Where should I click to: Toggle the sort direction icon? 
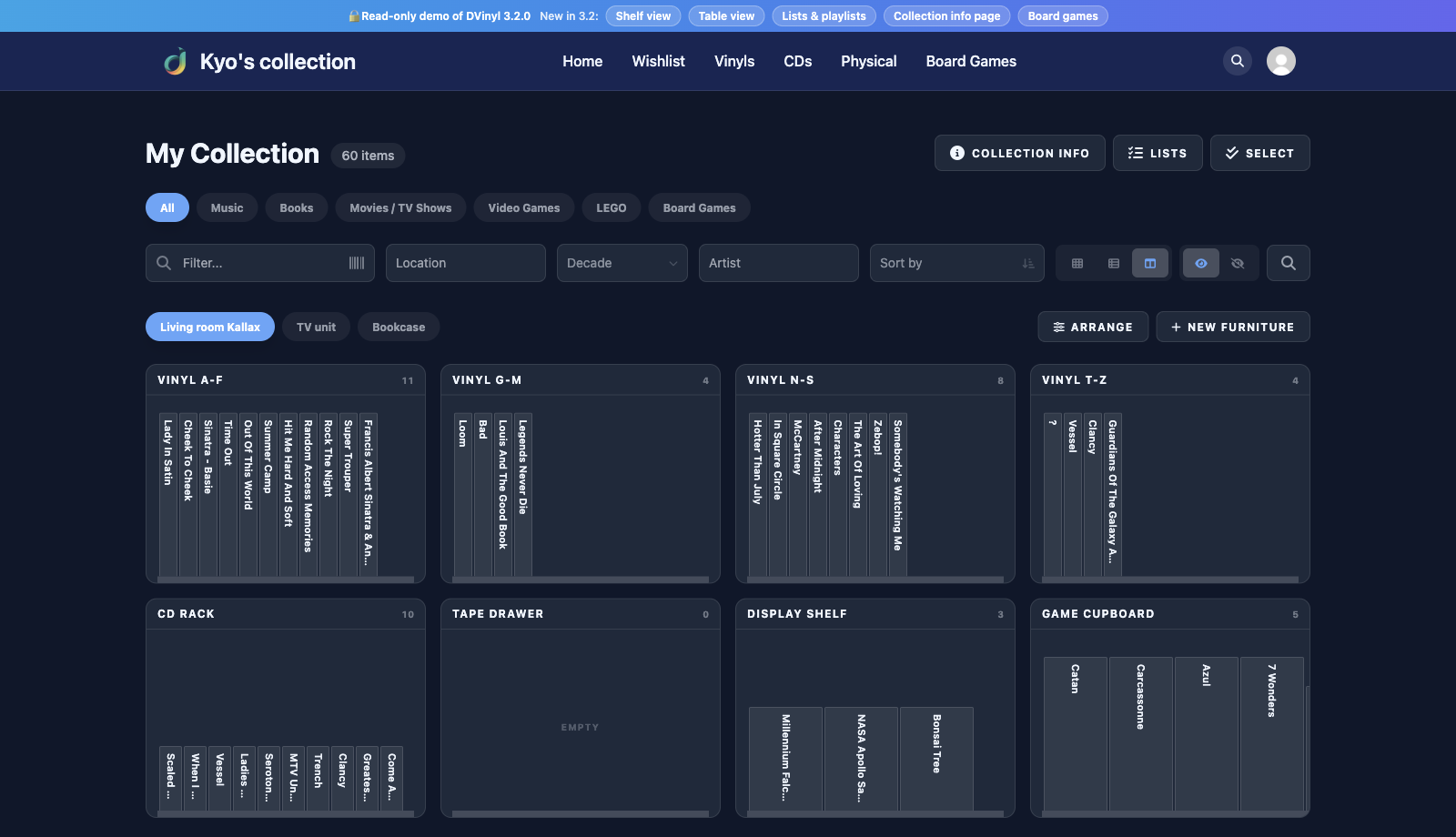pos(1028,263)
